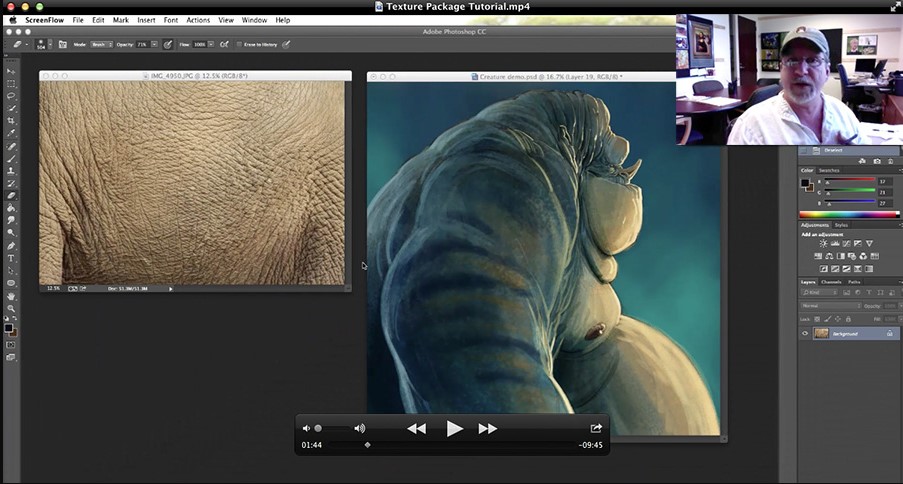Select the Lasso tool
Viewport: 903px width, 484px height.
11,96
